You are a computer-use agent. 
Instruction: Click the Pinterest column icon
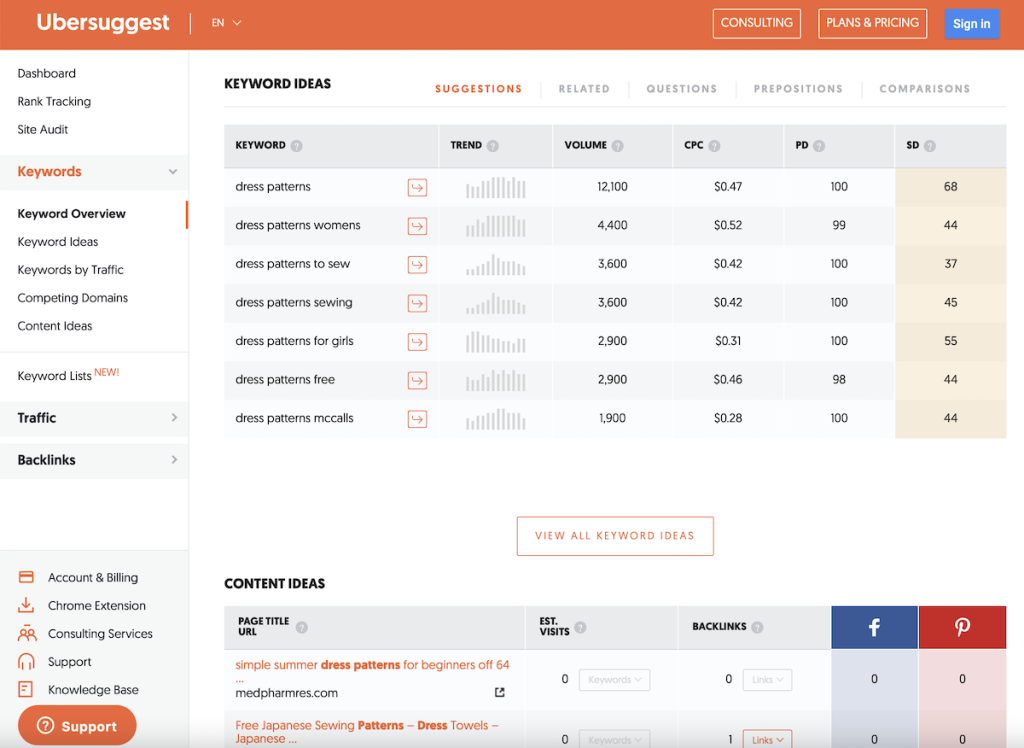(963, 627)
